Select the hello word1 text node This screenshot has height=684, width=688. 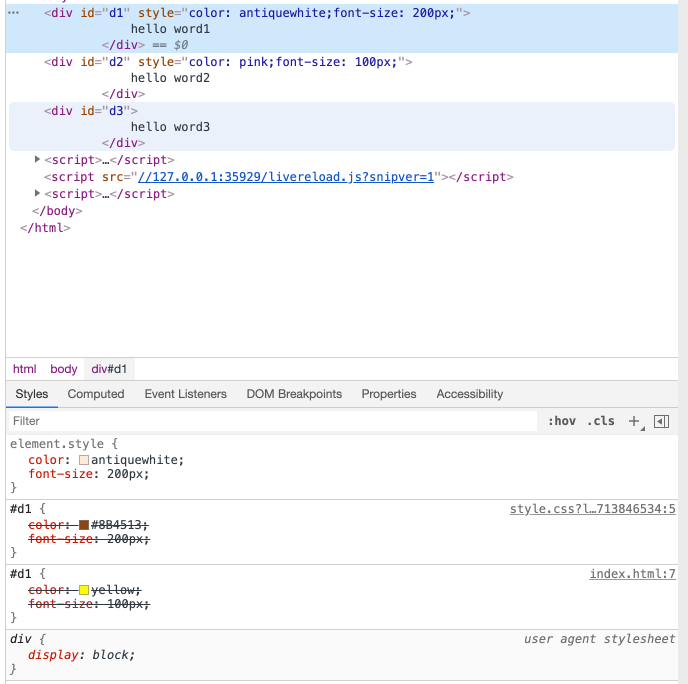tap(170, 29)
